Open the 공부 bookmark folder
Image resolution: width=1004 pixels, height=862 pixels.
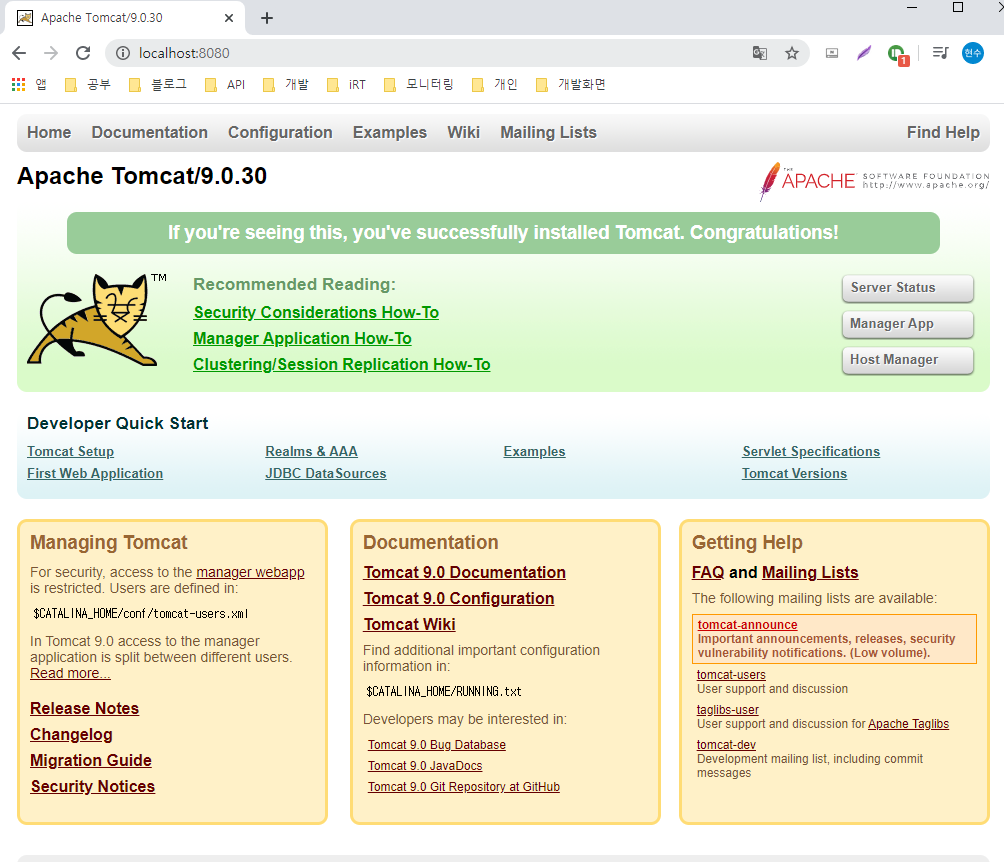point(88,85)
